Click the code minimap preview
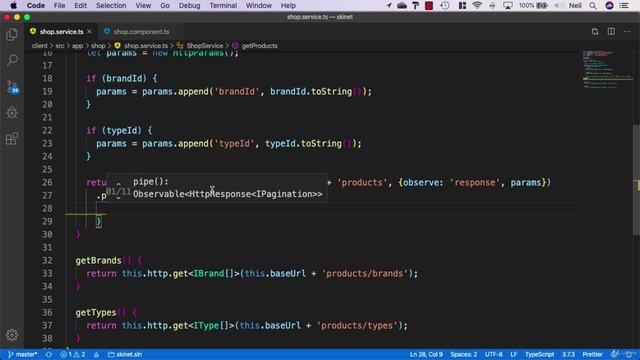The width and height of the screenshot is (640, 360). 607,69
